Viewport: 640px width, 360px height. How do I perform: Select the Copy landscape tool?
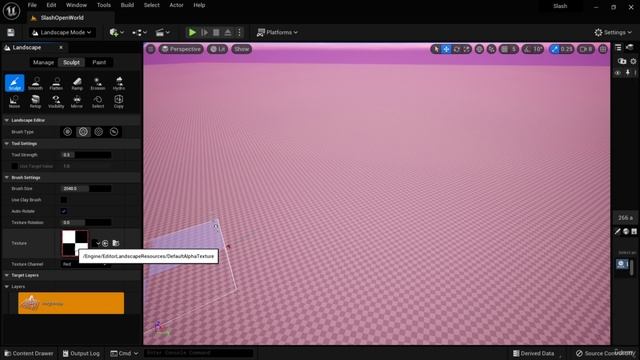point(119,101)
